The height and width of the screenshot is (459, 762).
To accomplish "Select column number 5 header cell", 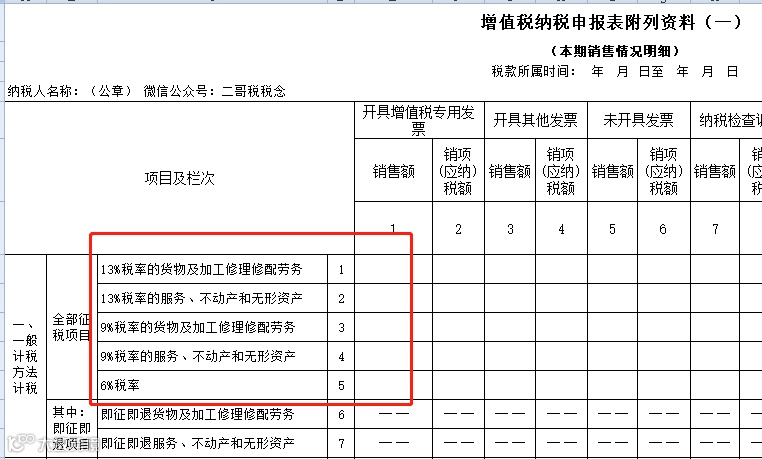I will click(612, 228).
